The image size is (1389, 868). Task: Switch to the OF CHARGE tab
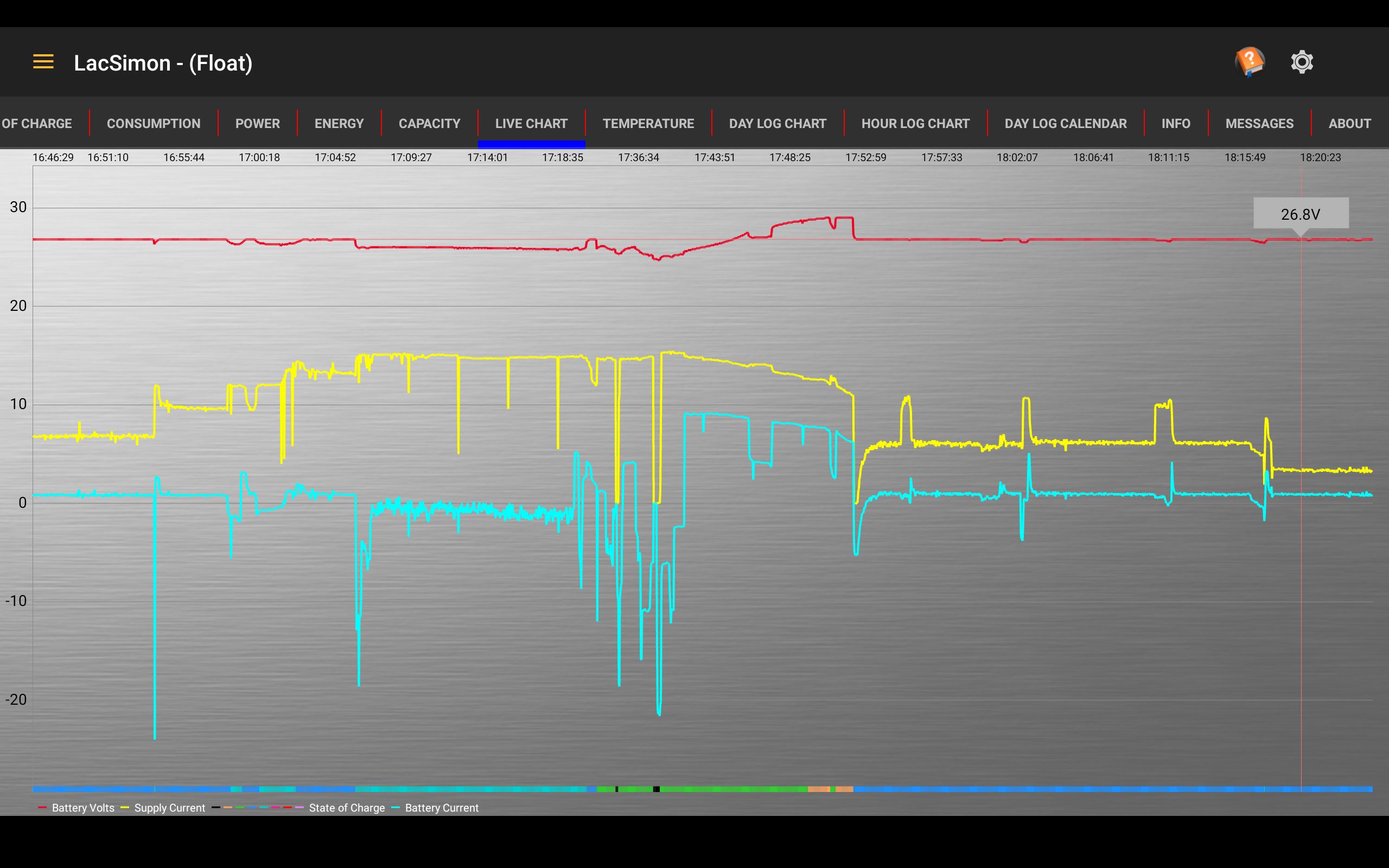pos(37,124)
